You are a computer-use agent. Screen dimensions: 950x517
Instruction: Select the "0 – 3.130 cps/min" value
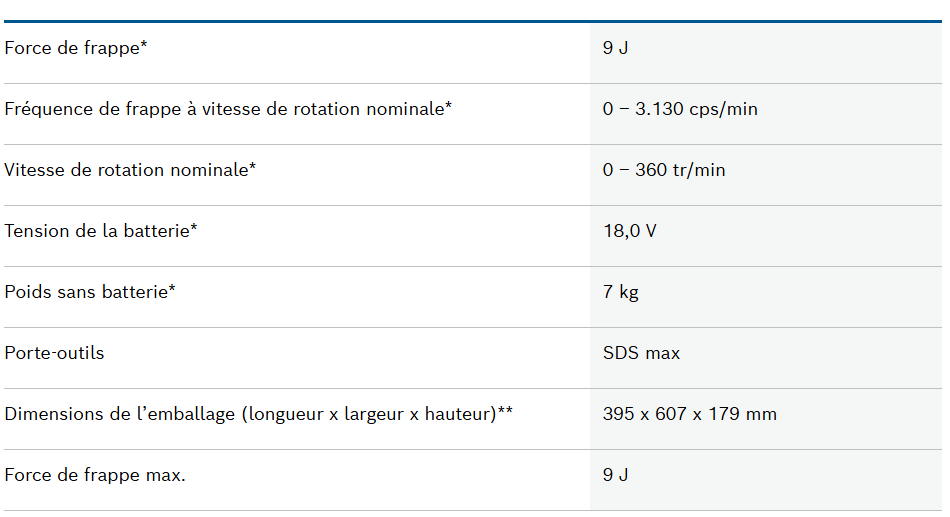[x=680, y=109]
